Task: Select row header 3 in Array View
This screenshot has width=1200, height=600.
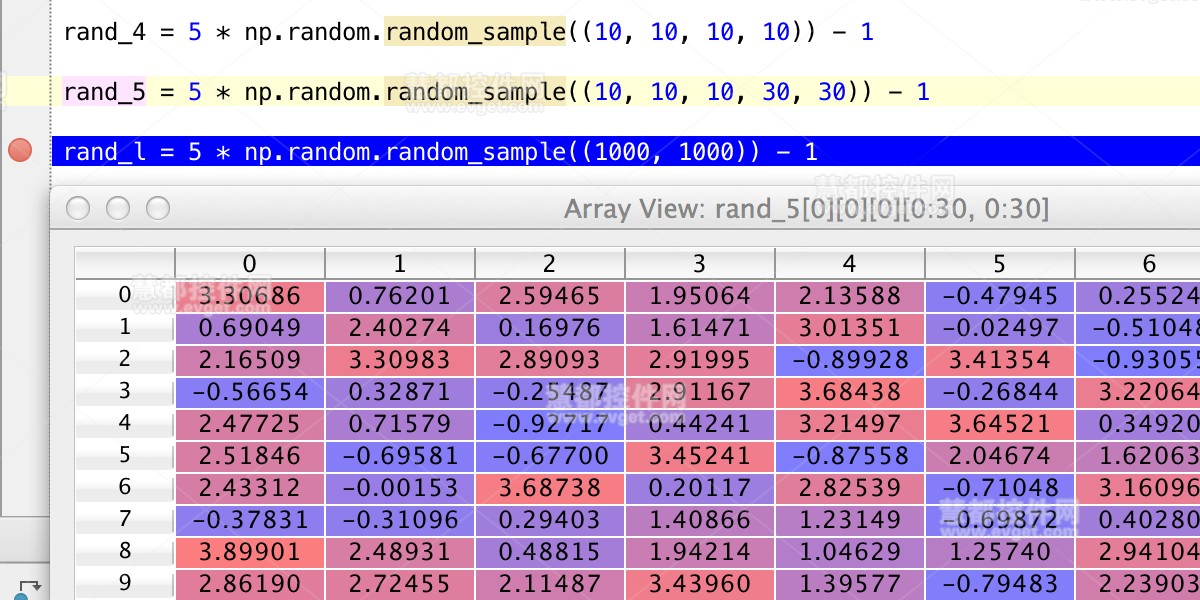Action: pyautogui.click(x=125, y=392)
